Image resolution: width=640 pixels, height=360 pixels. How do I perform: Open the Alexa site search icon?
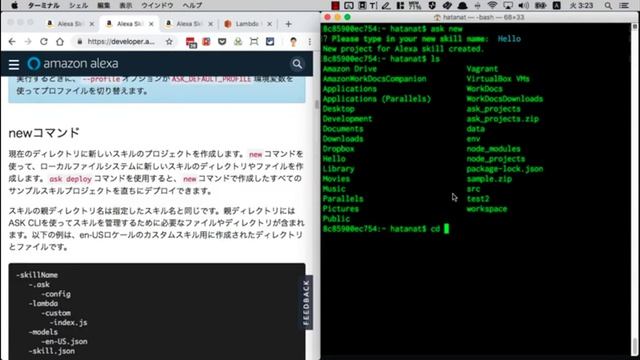[297, 64]
